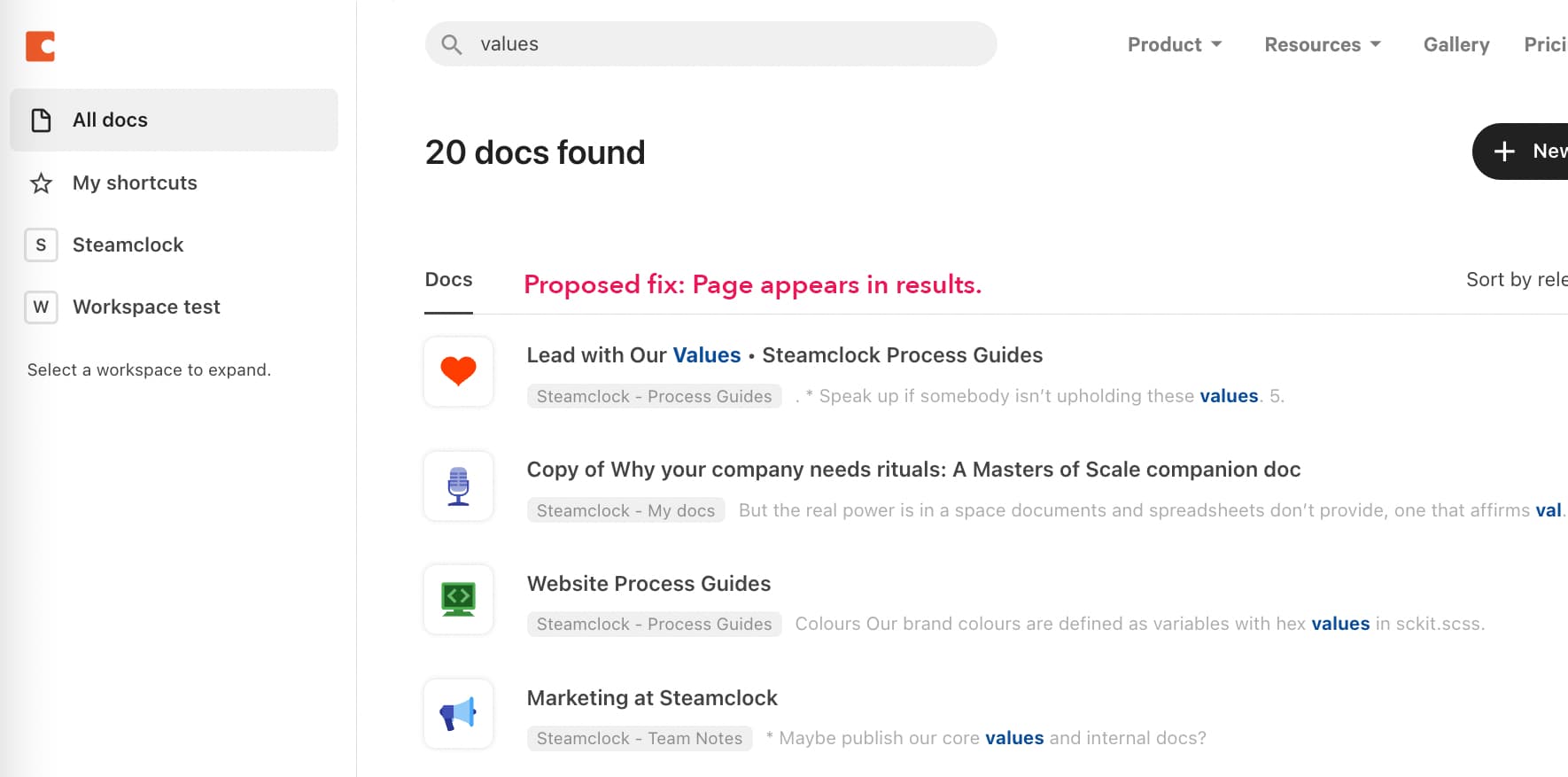Click the star icon beside My shortcuts
Screen dimensions: 1568x777
[41, 183]
